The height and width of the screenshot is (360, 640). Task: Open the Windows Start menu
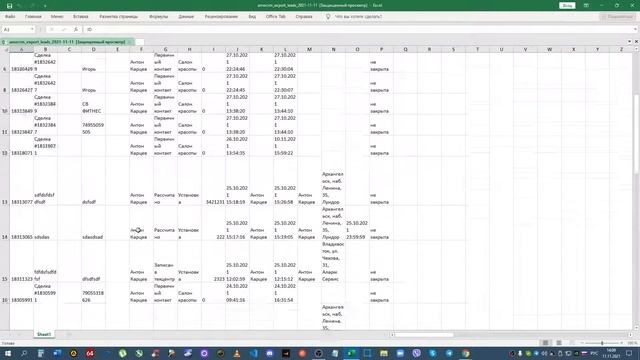click(8, 353)
